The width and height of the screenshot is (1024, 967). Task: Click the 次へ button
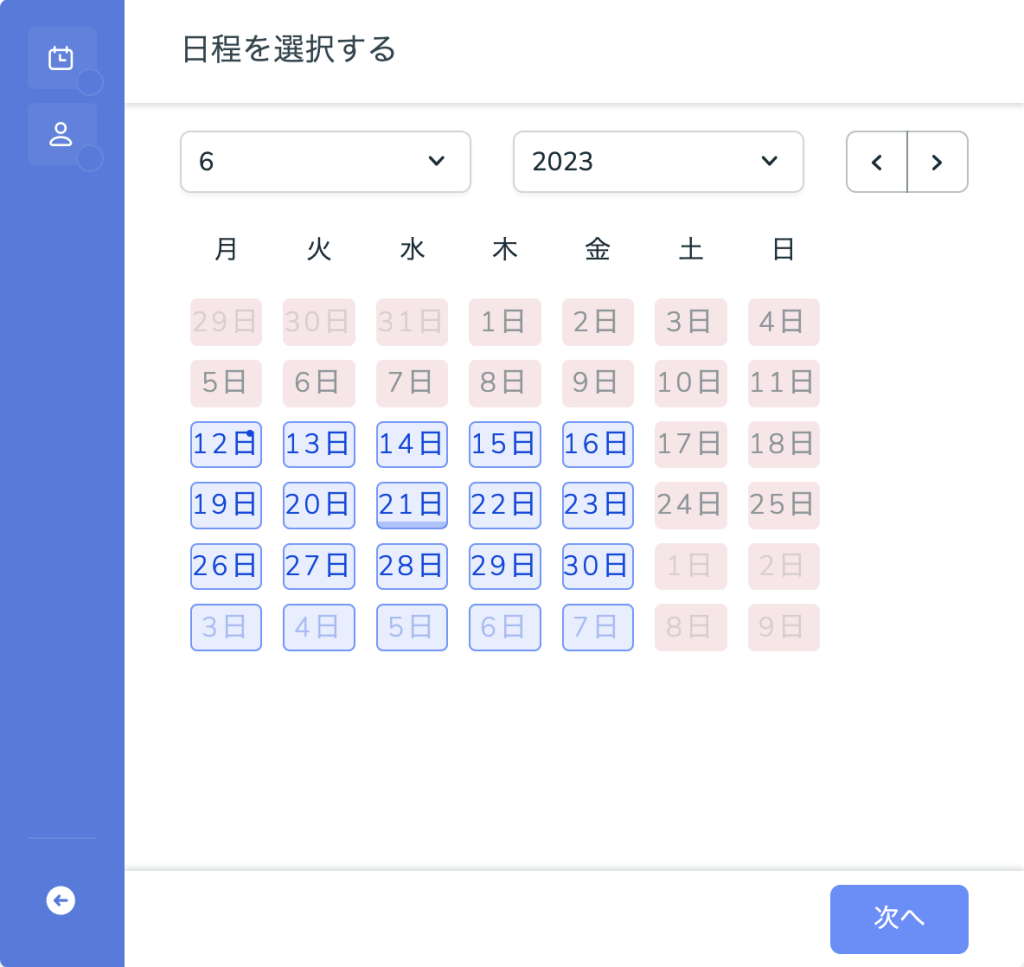click(899, 919)
